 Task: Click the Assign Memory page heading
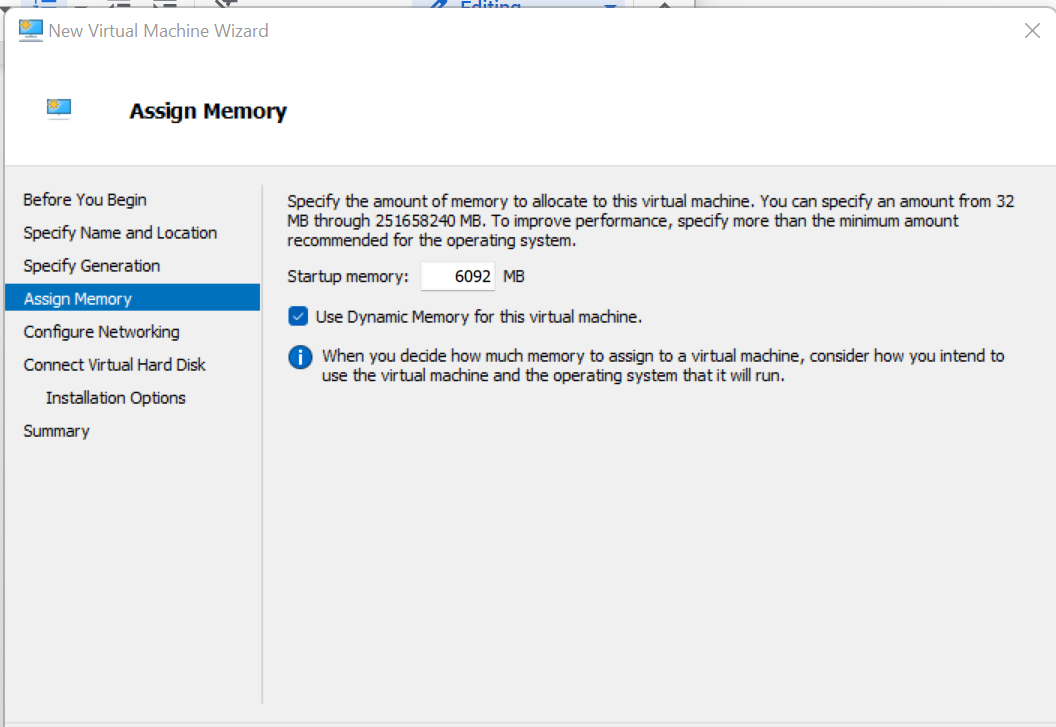(x=208, y=112)
